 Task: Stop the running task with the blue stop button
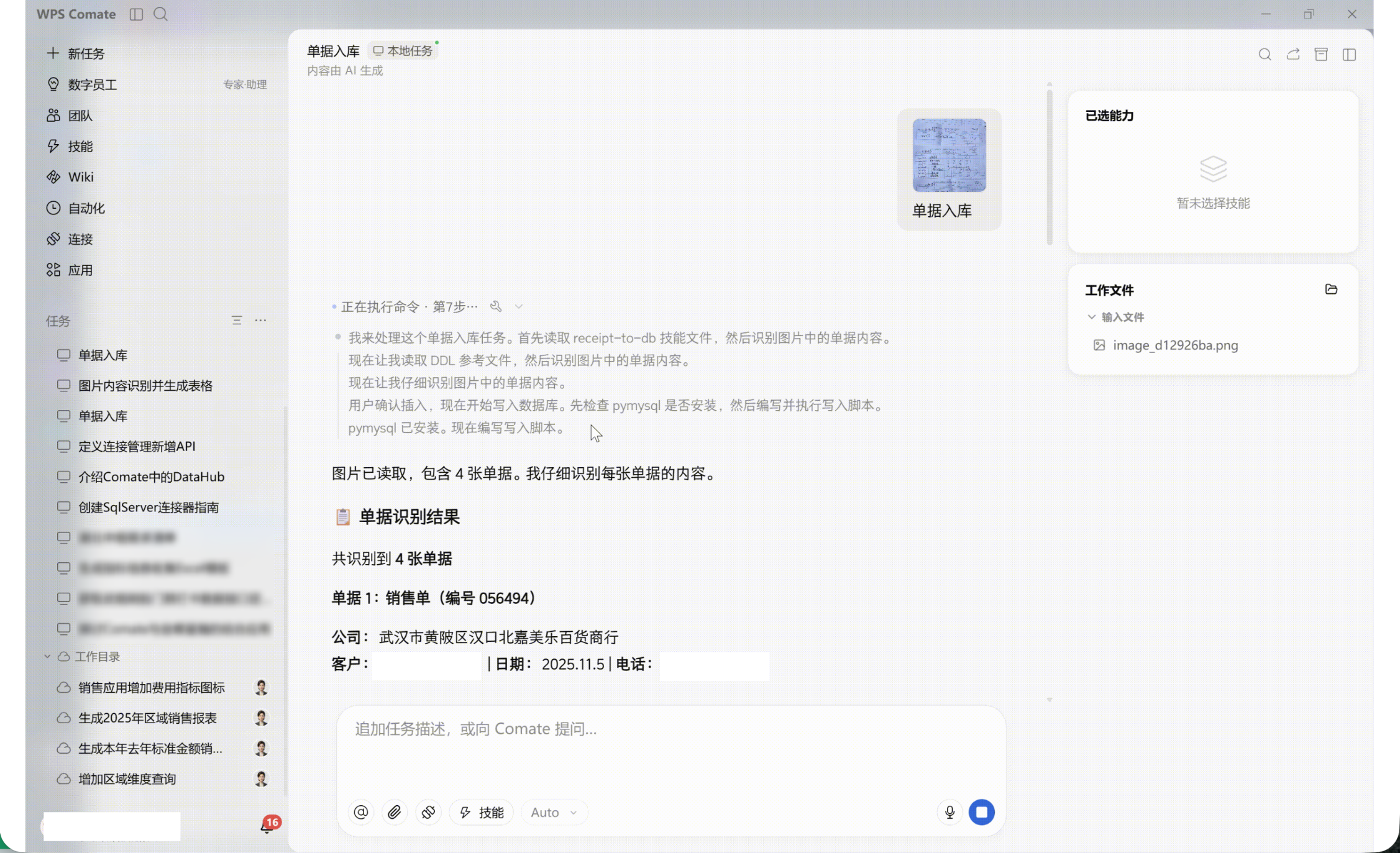[x=982, y=813]
